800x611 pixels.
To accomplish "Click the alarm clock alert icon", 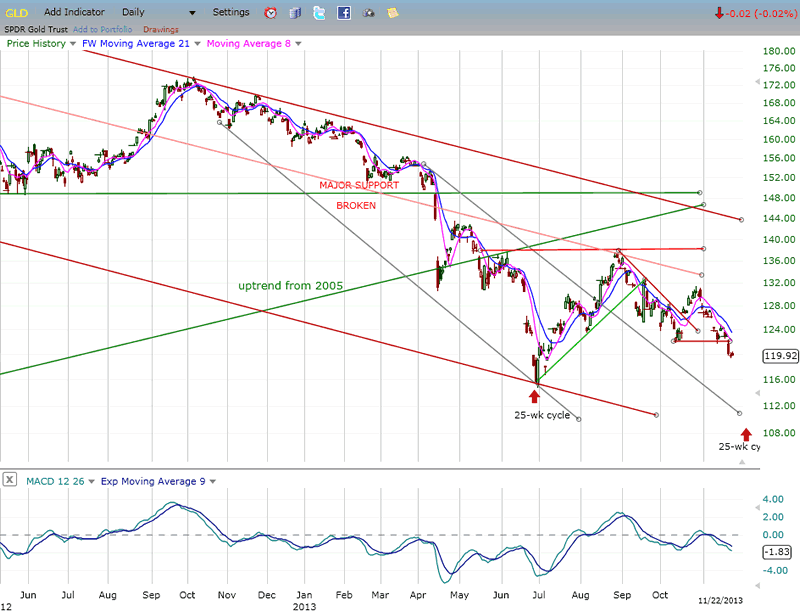I will pyautogui.click(x=271, y=13).
